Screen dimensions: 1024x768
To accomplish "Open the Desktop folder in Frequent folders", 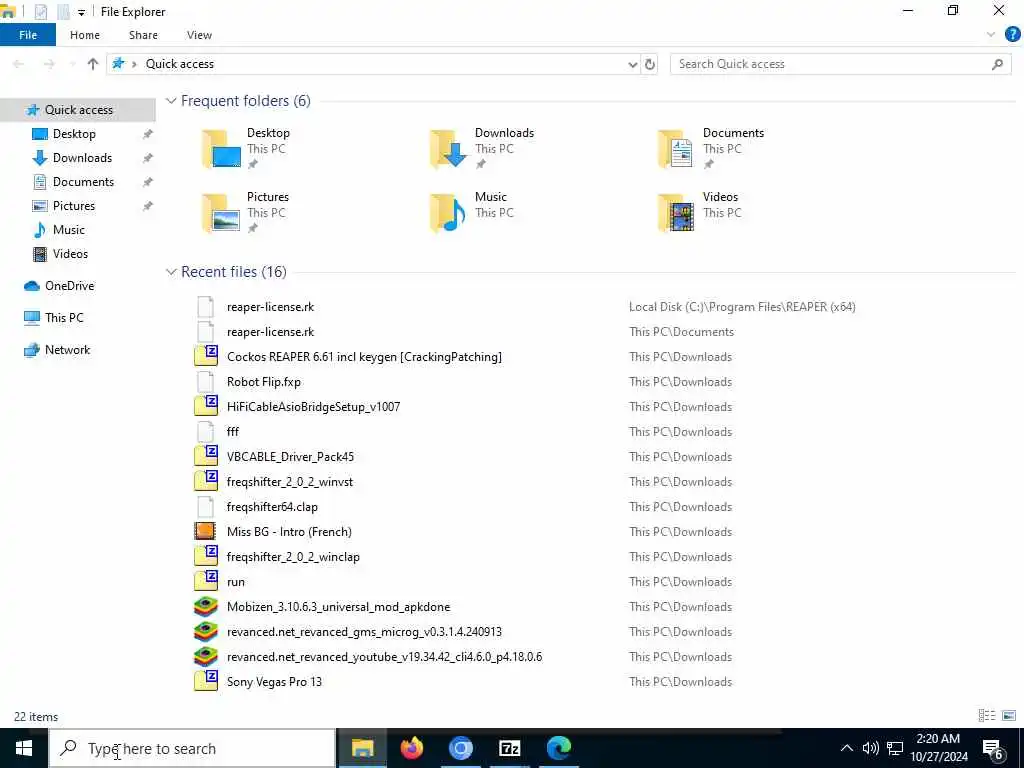I will 246,148.
